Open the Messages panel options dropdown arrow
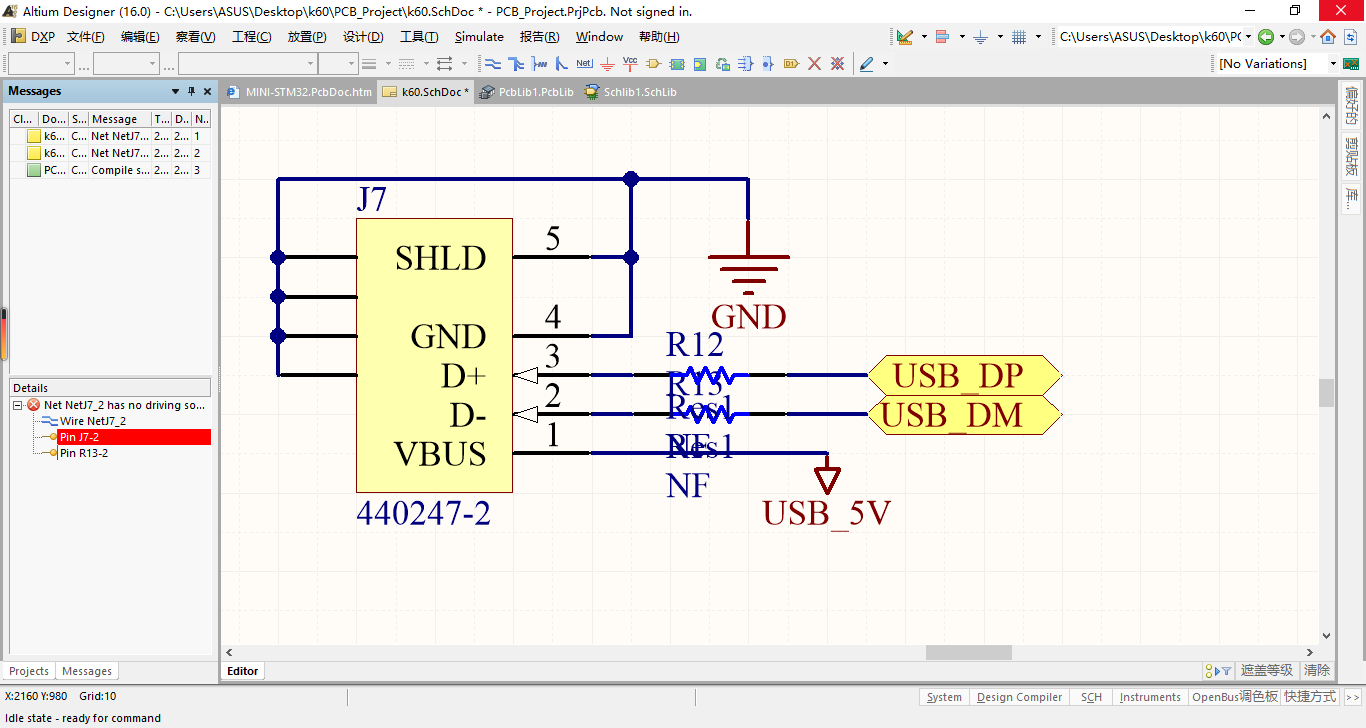The height and width of the screenshot is (728, 1366). pyautogui.click(x=174, y=91)
